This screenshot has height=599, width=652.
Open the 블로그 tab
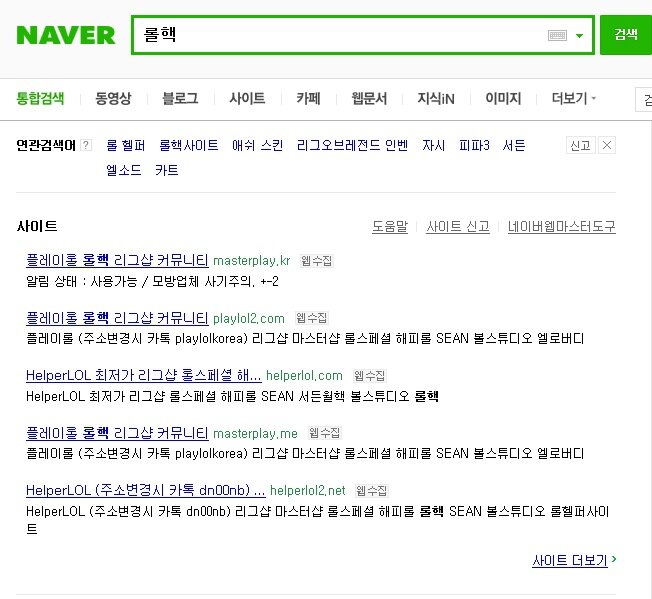pyautogui.click(x=180, y=99)
